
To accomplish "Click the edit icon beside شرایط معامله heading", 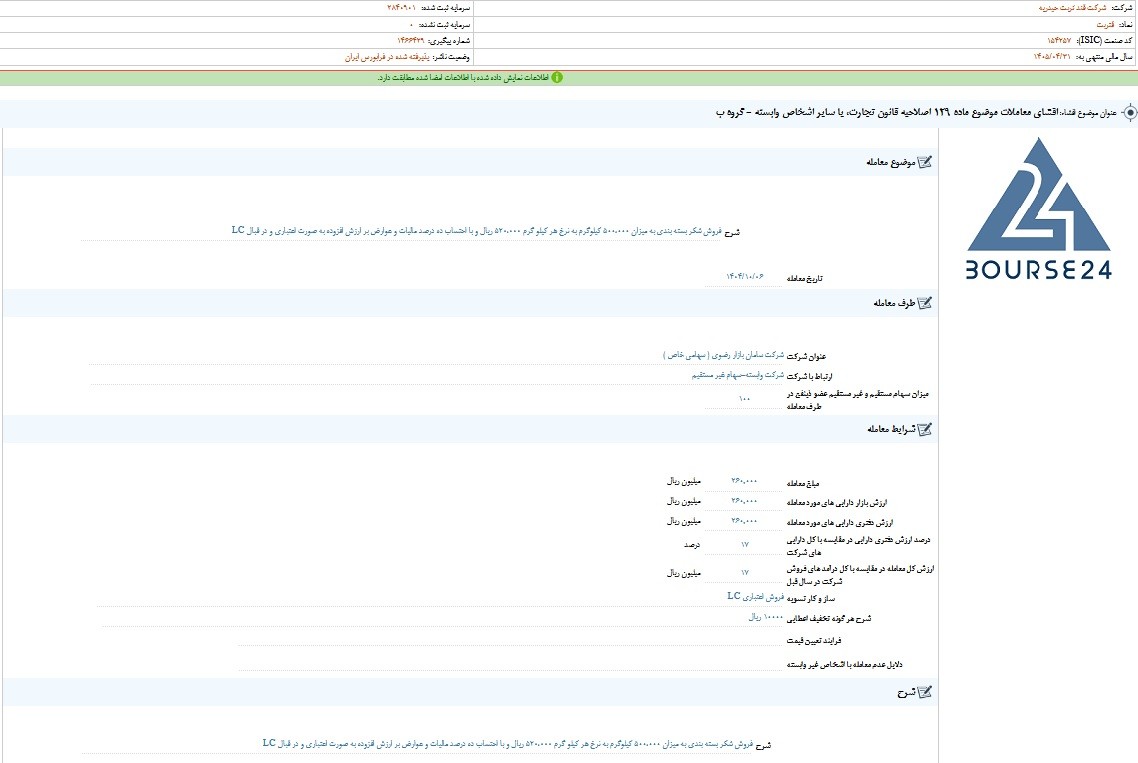I will tap(925, 429).
